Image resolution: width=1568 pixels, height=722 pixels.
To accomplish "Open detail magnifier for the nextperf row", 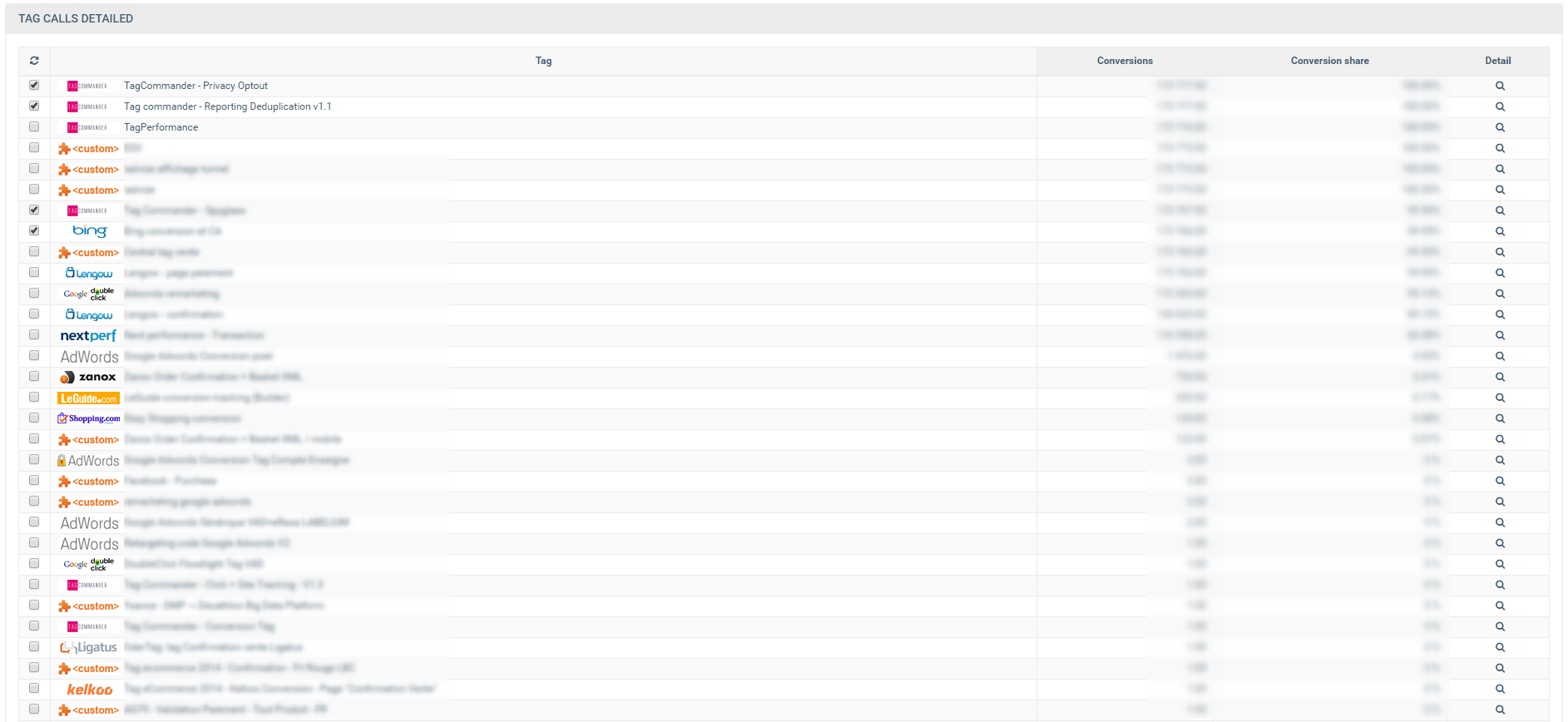I will (x=1500, y=335).
